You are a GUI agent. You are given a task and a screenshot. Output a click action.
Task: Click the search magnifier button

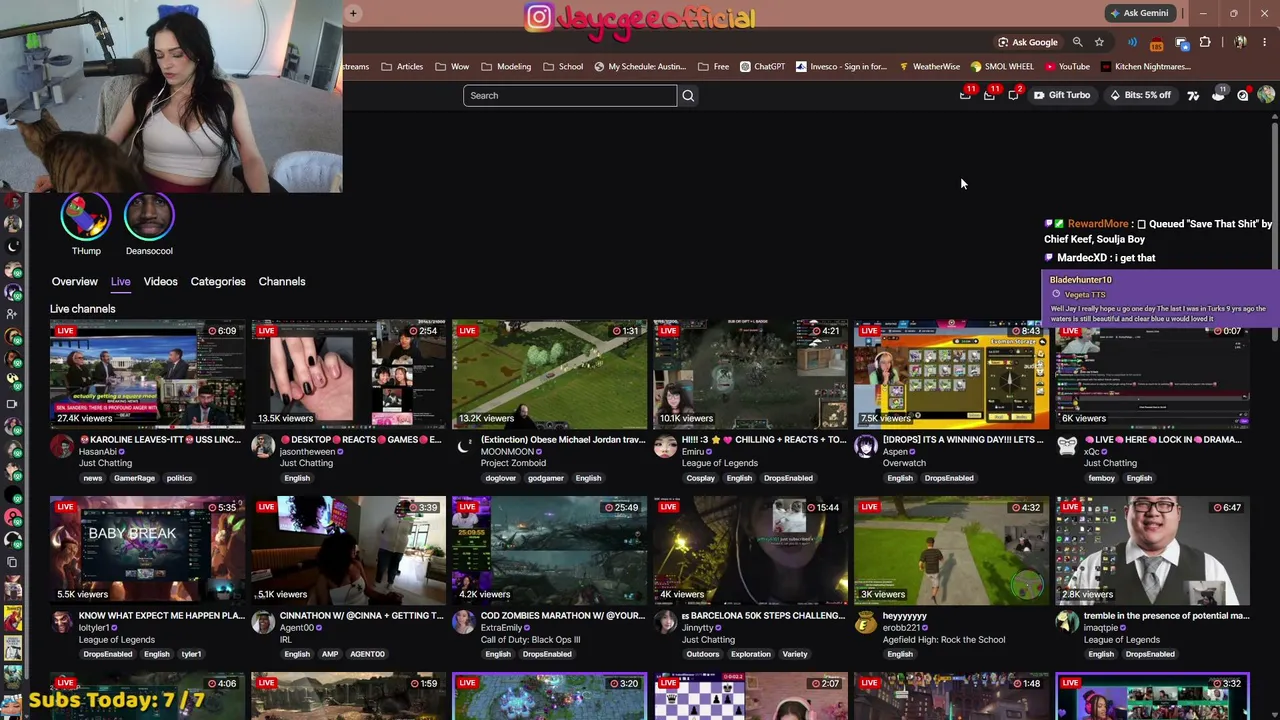tap(688, 95)
